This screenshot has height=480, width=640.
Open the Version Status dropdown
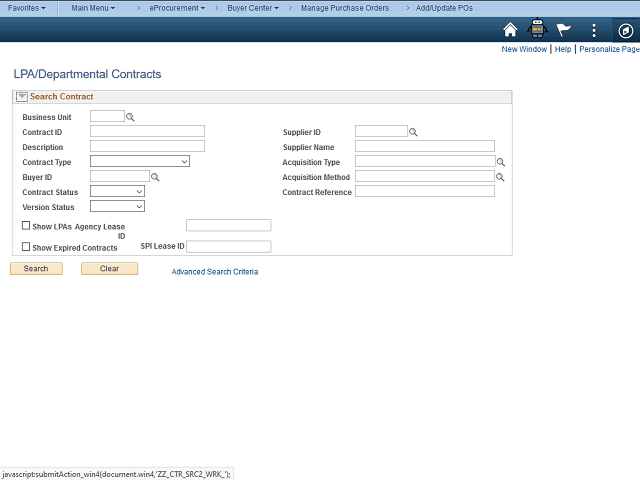(117, 206)
